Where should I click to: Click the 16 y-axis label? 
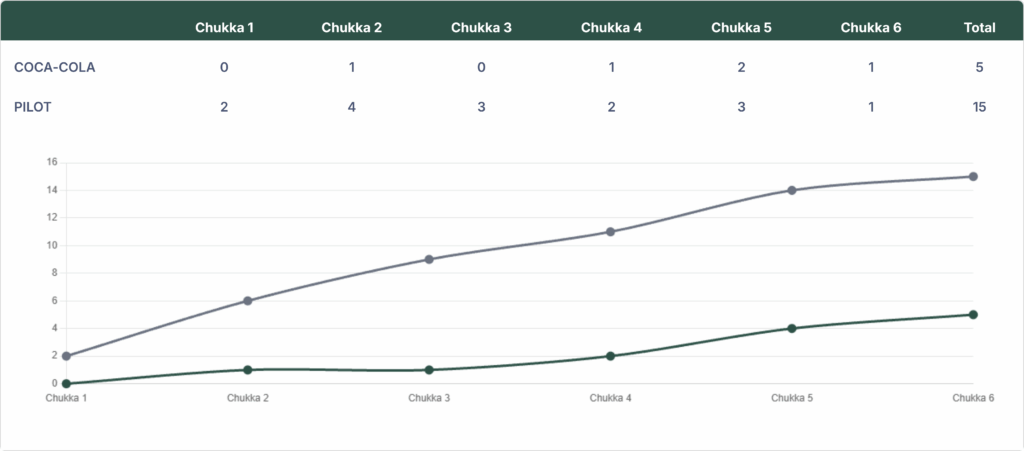point(51,162)
